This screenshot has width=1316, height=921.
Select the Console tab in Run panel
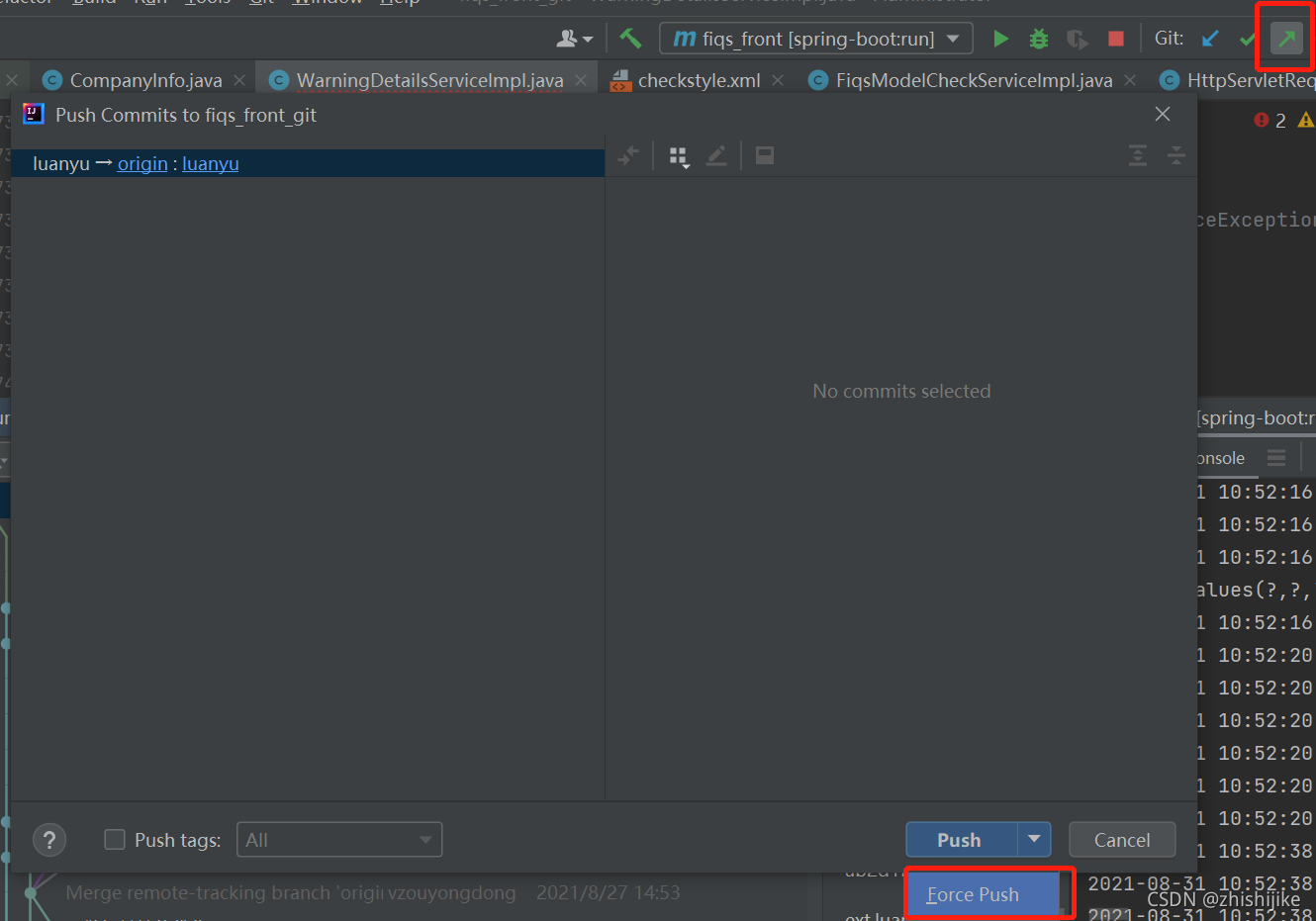point(1220,458)
